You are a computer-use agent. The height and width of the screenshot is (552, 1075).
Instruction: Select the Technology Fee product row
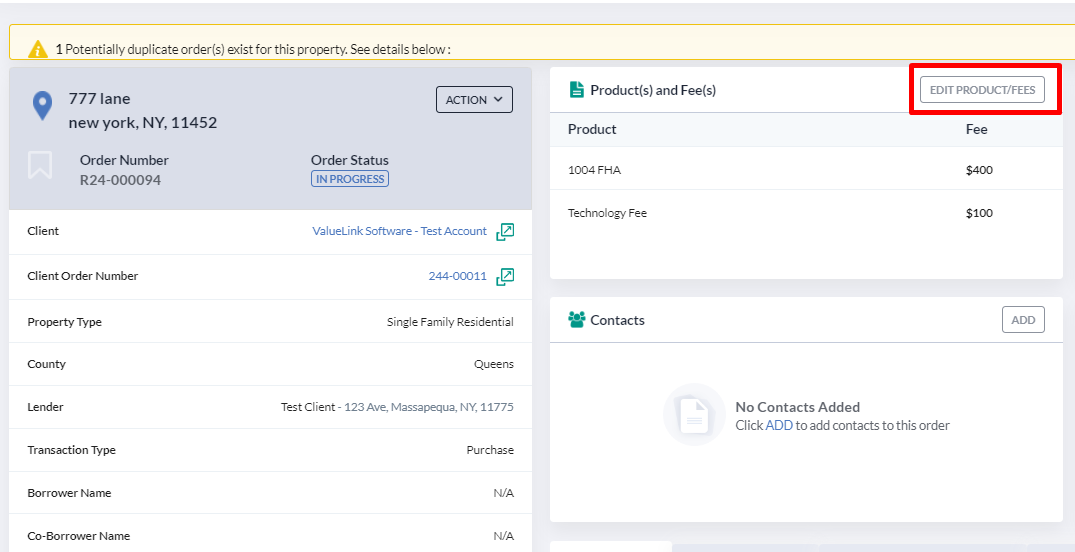tap(806, 213)
